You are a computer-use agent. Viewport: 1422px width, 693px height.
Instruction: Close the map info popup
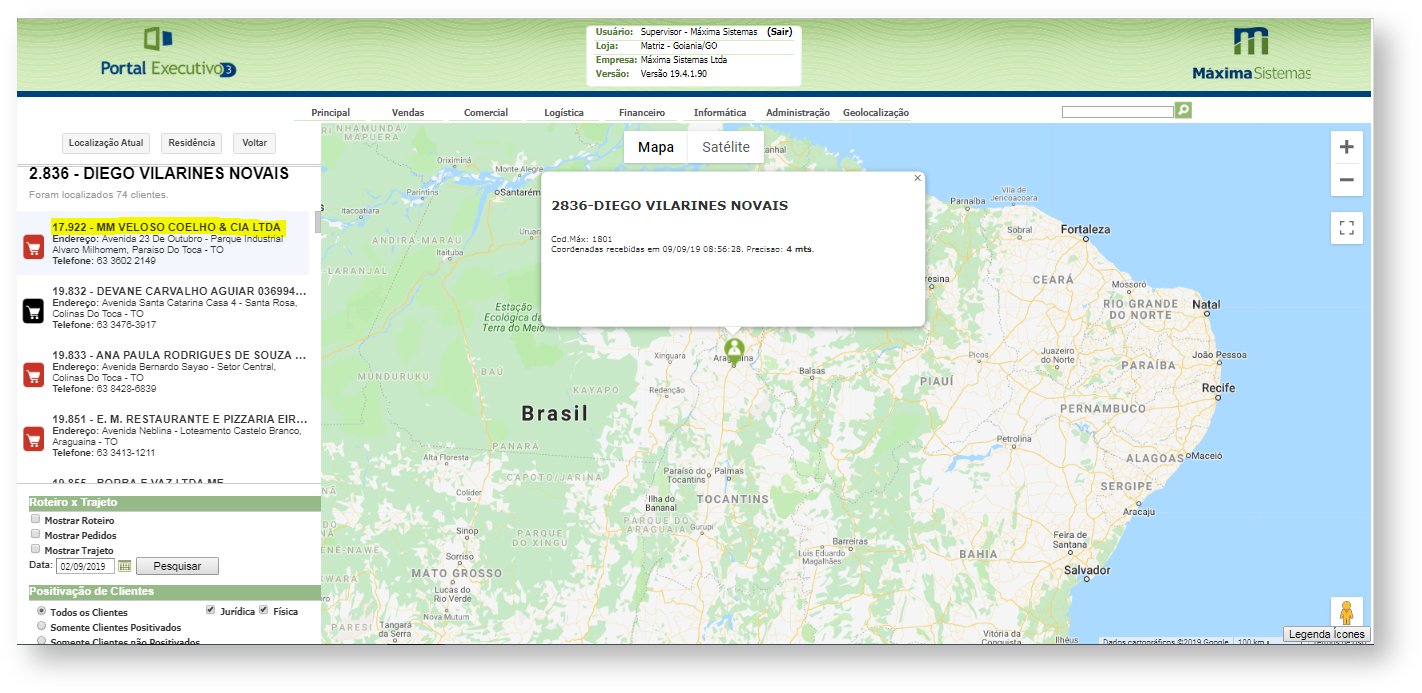pos(917,178)
